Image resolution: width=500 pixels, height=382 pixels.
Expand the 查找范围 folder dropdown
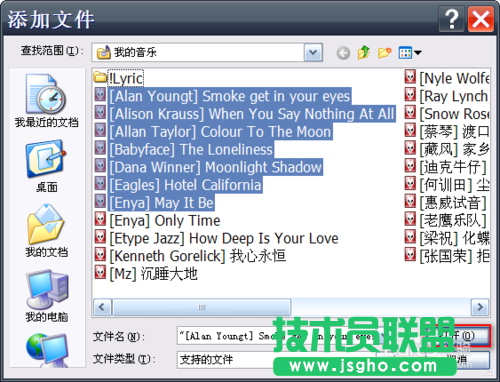point(313,52)
